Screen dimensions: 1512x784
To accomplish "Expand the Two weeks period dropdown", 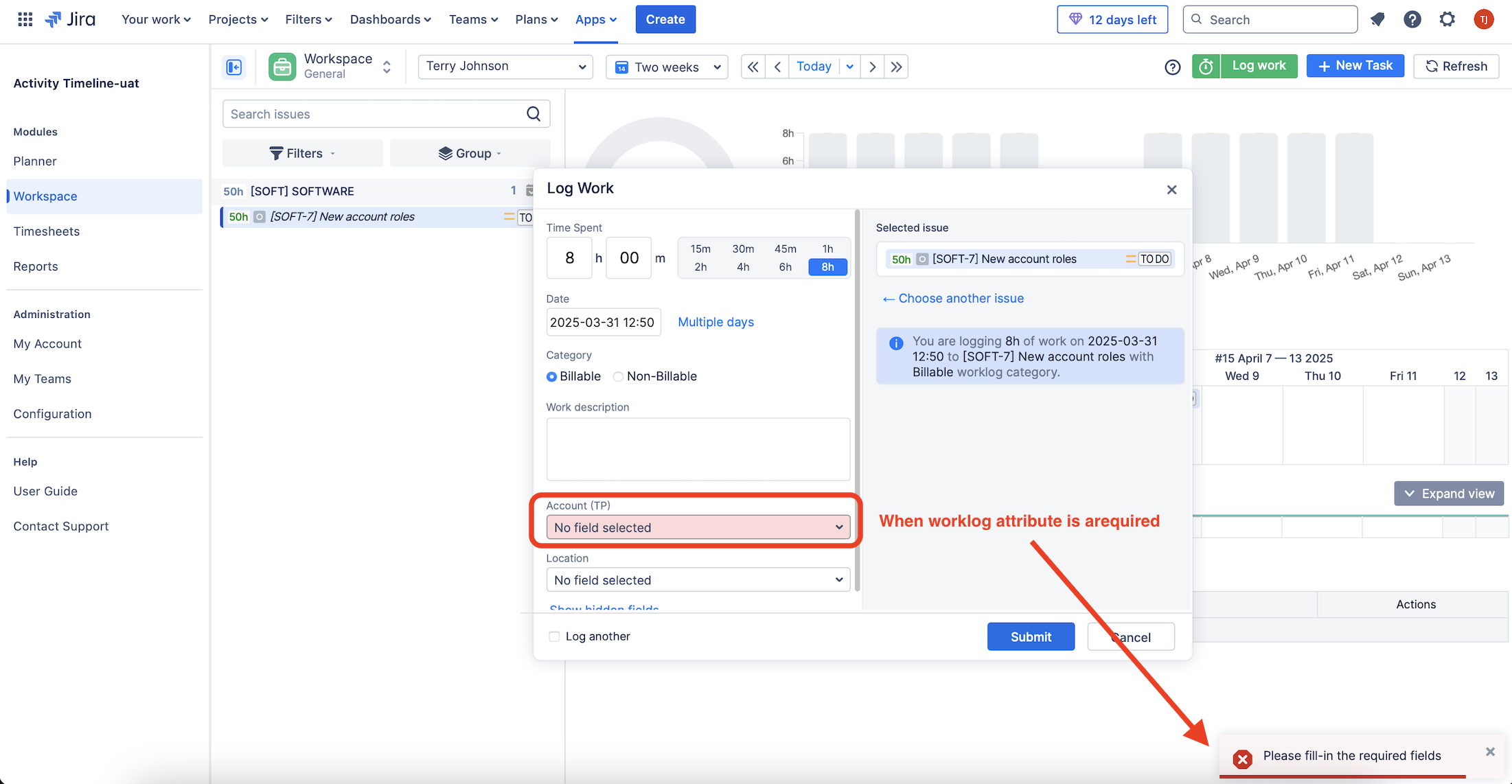I will pyautogui.click(x=667, y=67).
